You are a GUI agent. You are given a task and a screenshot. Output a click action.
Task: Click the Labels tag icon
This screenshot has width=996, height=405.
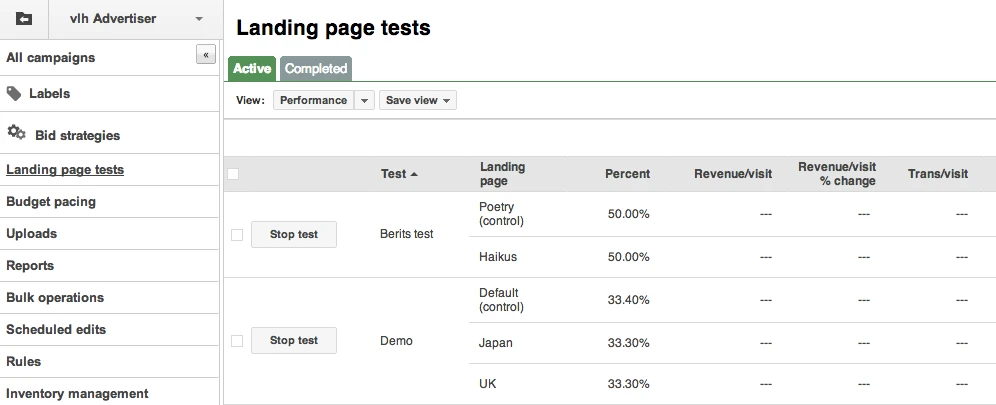pos(14,93)
